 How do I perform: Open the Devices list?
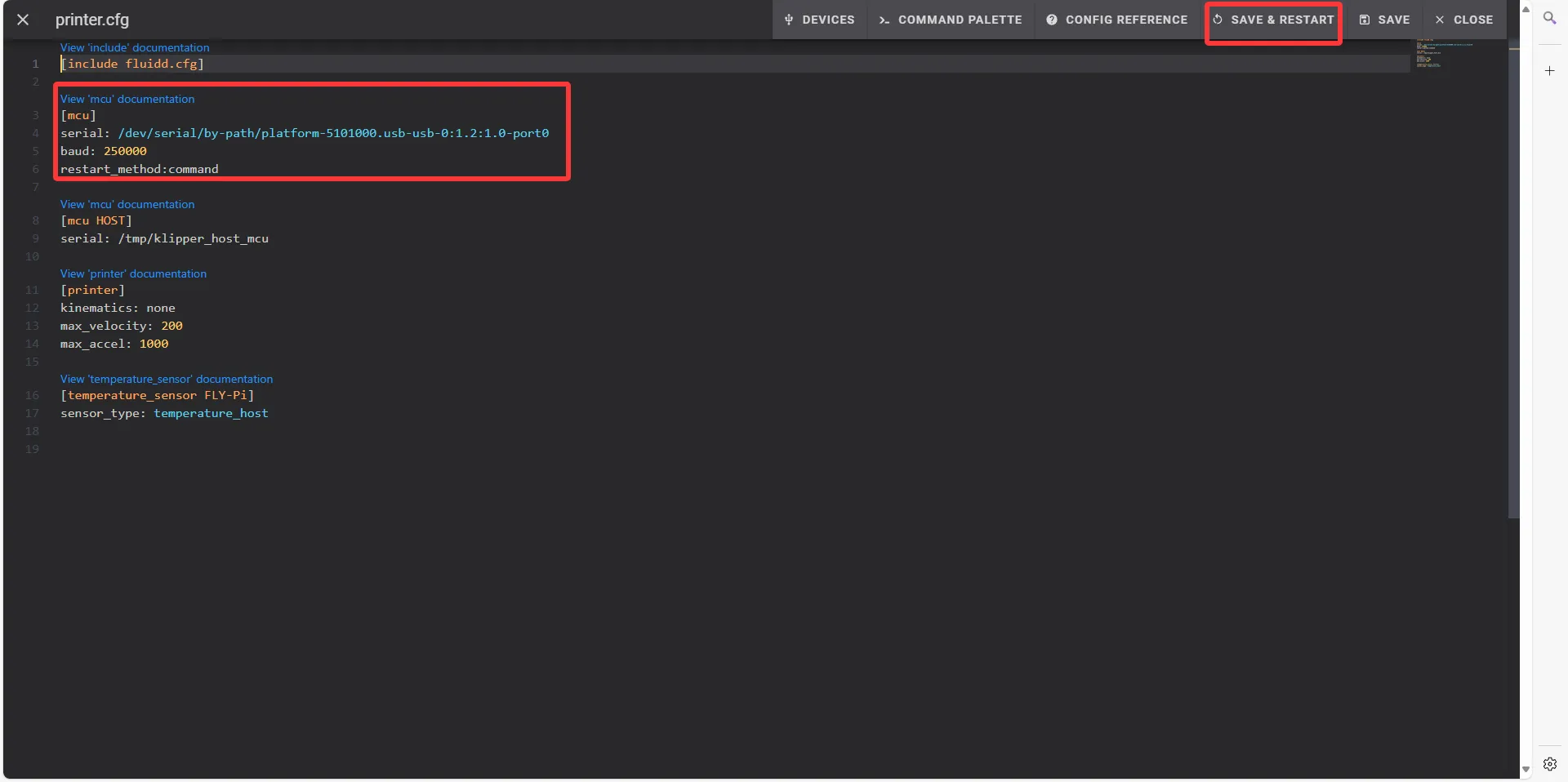point(819,20)
